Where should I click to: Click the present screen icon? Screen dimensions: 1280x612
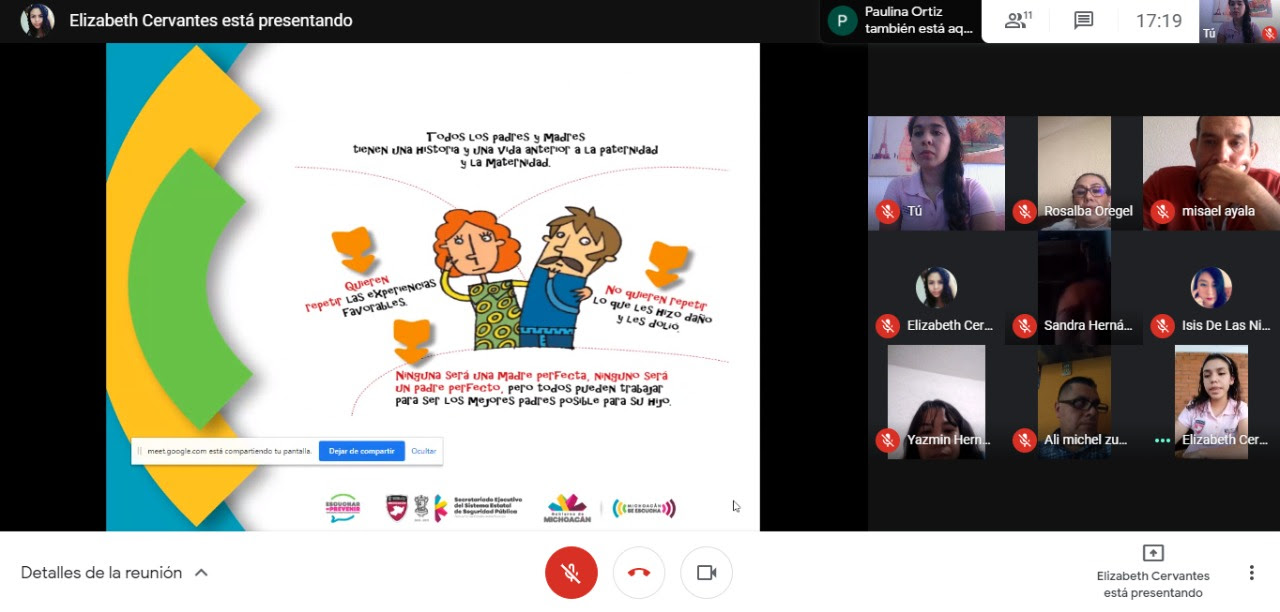point(1153,553)
